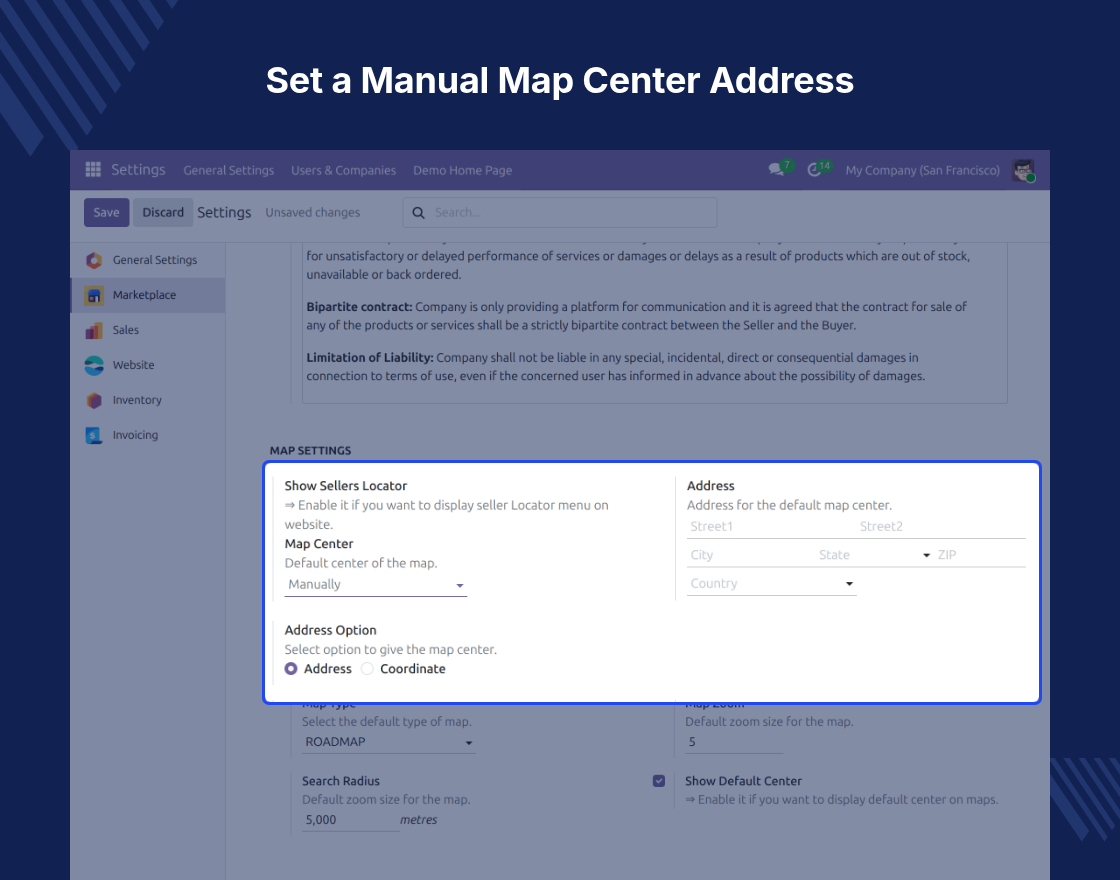Toggle the Show Default Center checkbox
1120x880 pixels.
(x=659, y=781)
